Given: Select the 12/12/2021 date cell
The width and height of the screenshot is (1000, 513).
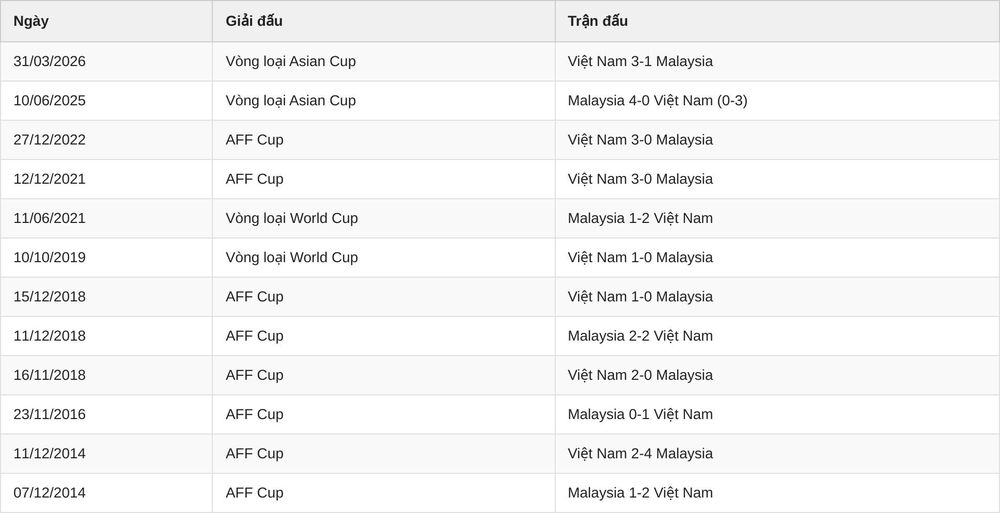Looking at the screenshot, I should 106,179.
